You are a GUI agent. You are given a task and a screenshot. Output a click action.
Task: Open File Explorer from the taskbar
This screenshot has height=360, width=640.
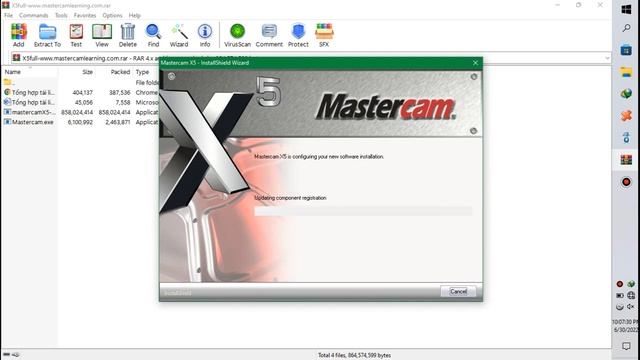click(626, 72)
